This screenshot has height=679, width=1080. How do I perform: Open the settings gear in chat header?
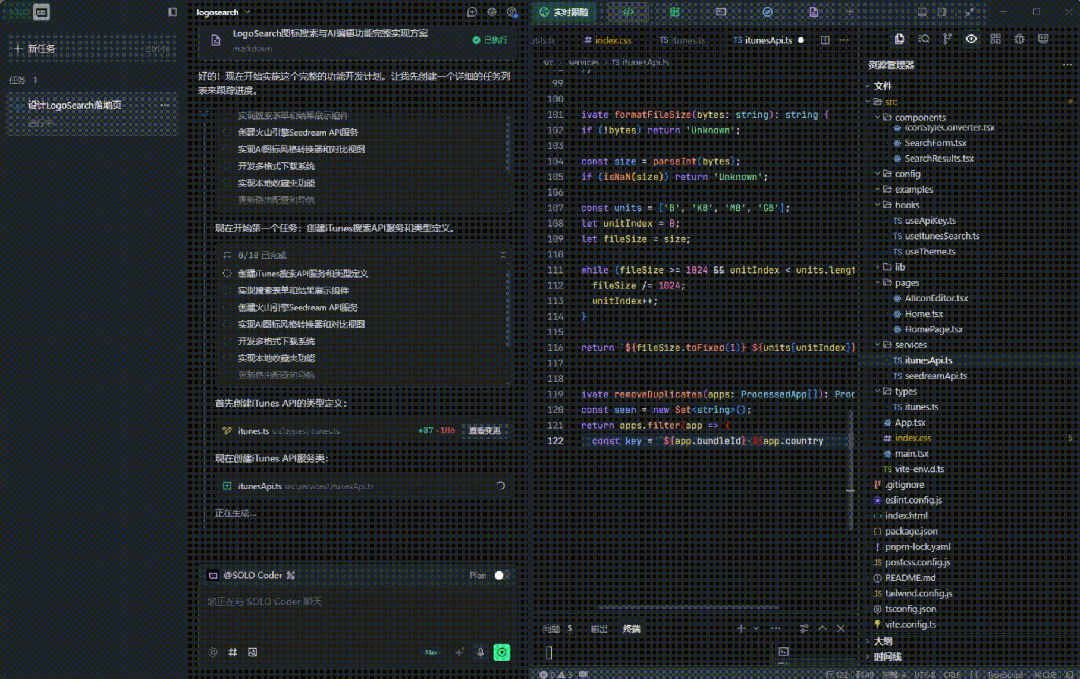492,12
